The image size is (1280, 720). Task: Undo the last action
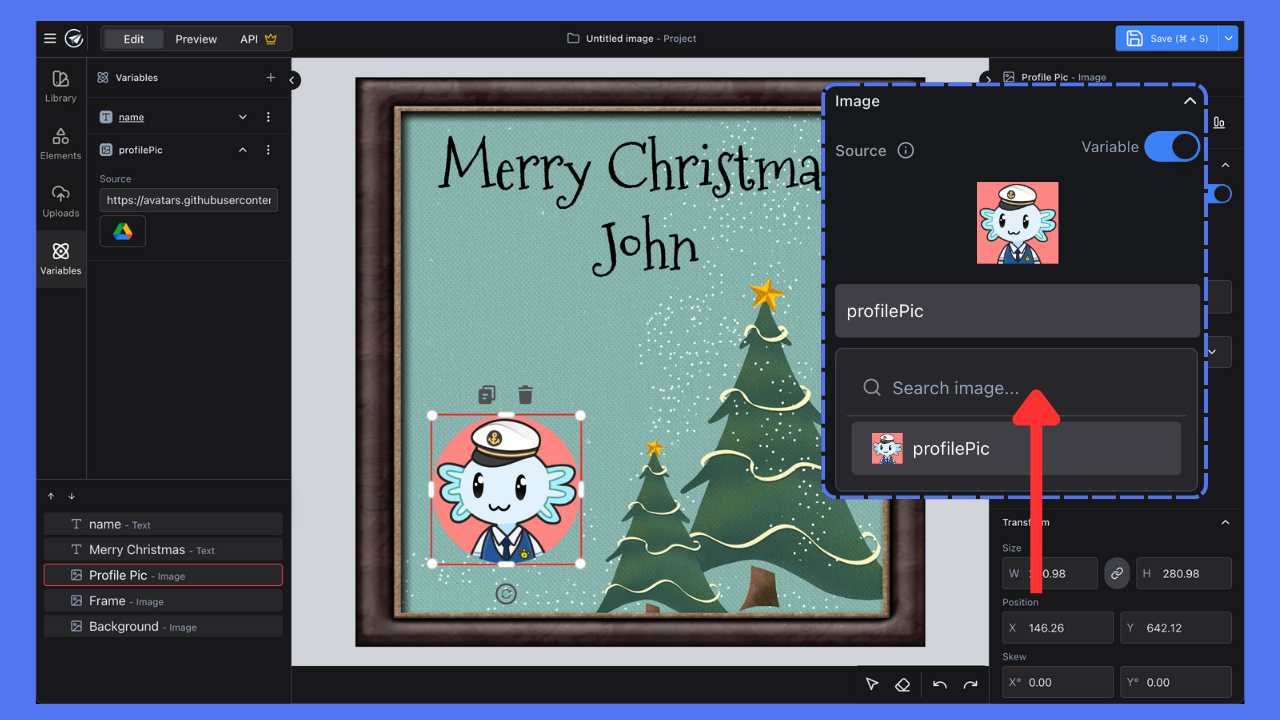pos(938,684)
